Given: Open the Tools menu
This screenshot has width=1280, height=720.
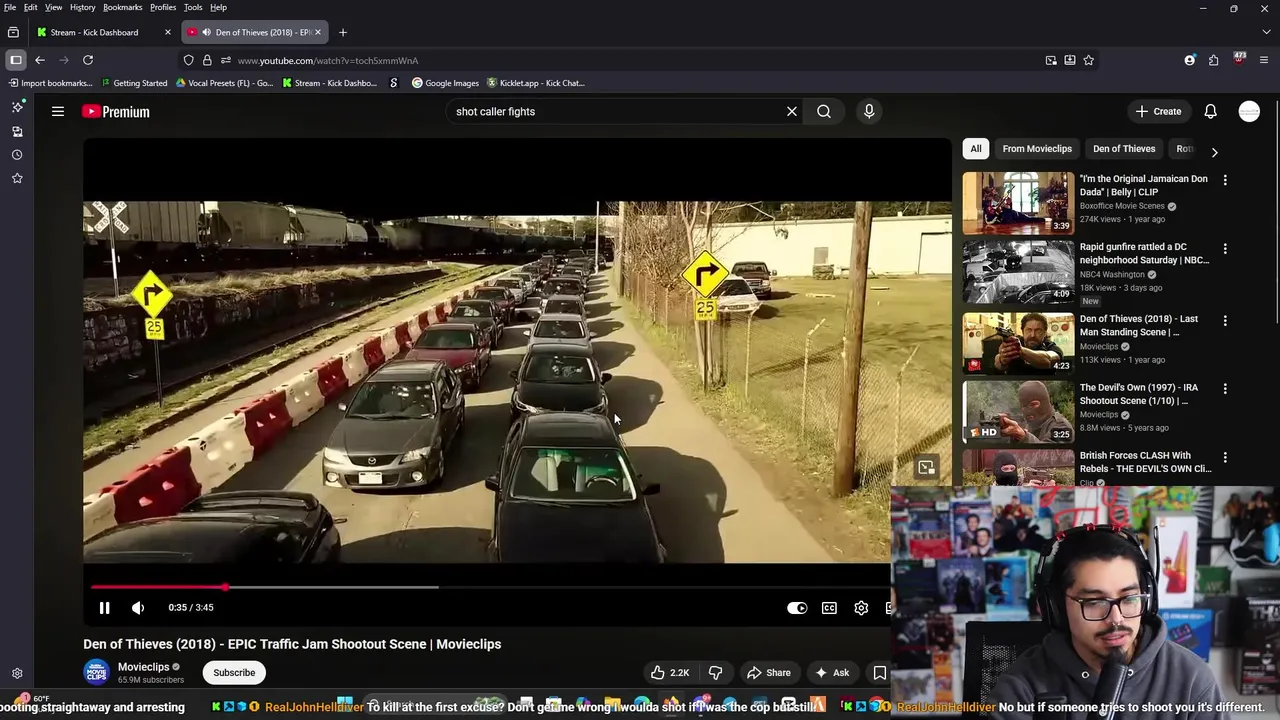Looking at the screenshot, I should pos(193,7).
